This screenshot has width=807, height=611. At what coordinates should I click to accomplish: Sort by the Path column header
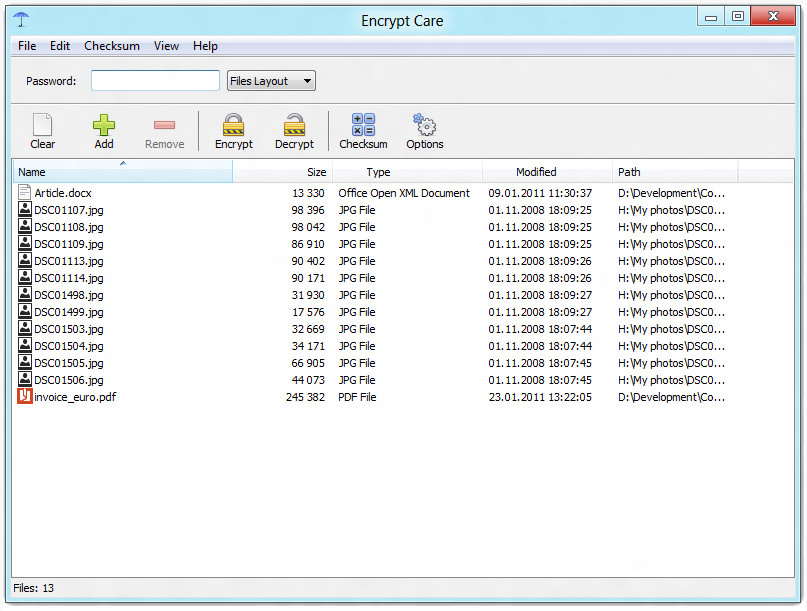(x=675, y=172)
